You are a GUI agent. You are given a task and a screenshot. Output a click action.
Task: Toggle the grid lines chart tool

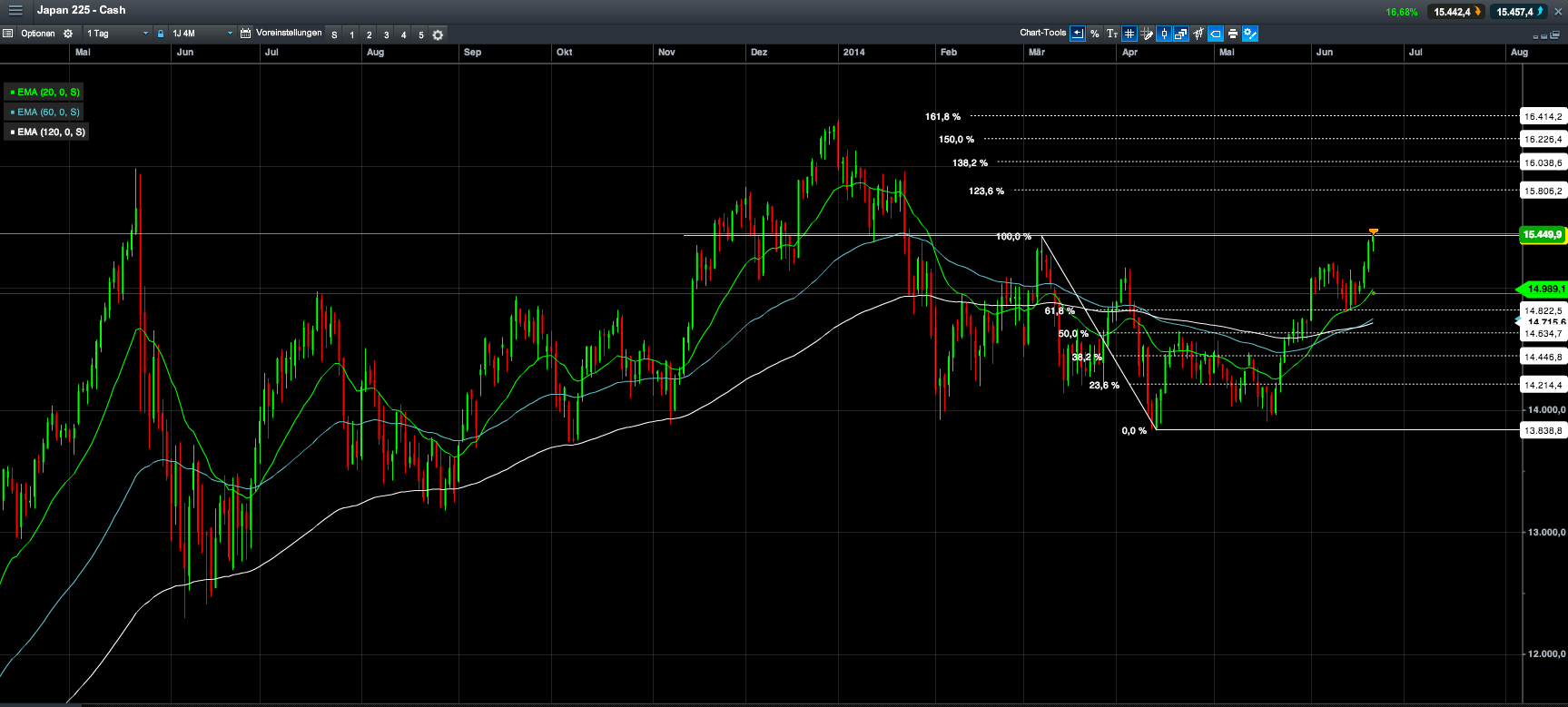1129,34
